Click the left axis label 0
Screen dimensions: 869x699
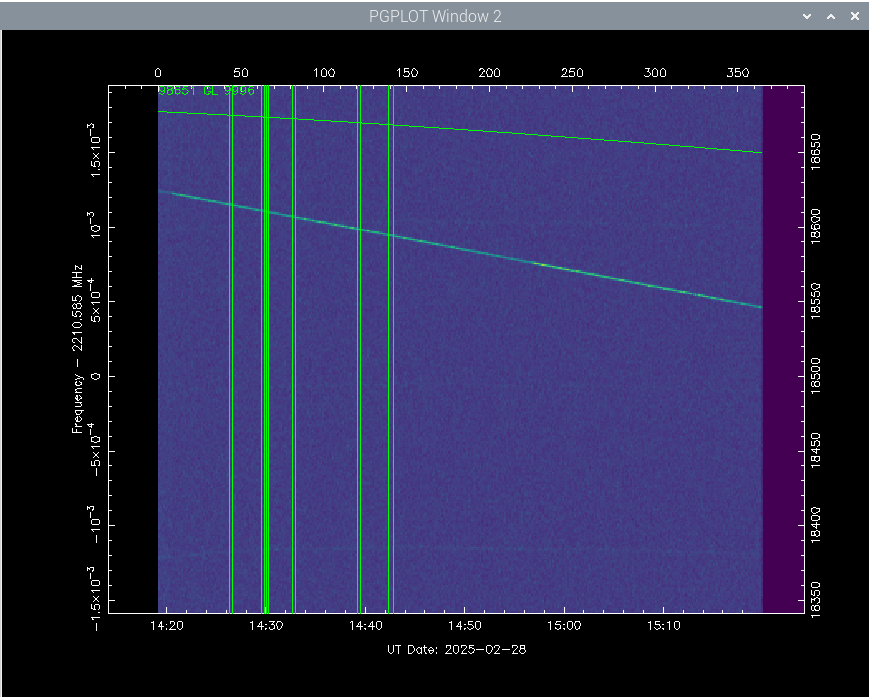click(x=95, y=376)
